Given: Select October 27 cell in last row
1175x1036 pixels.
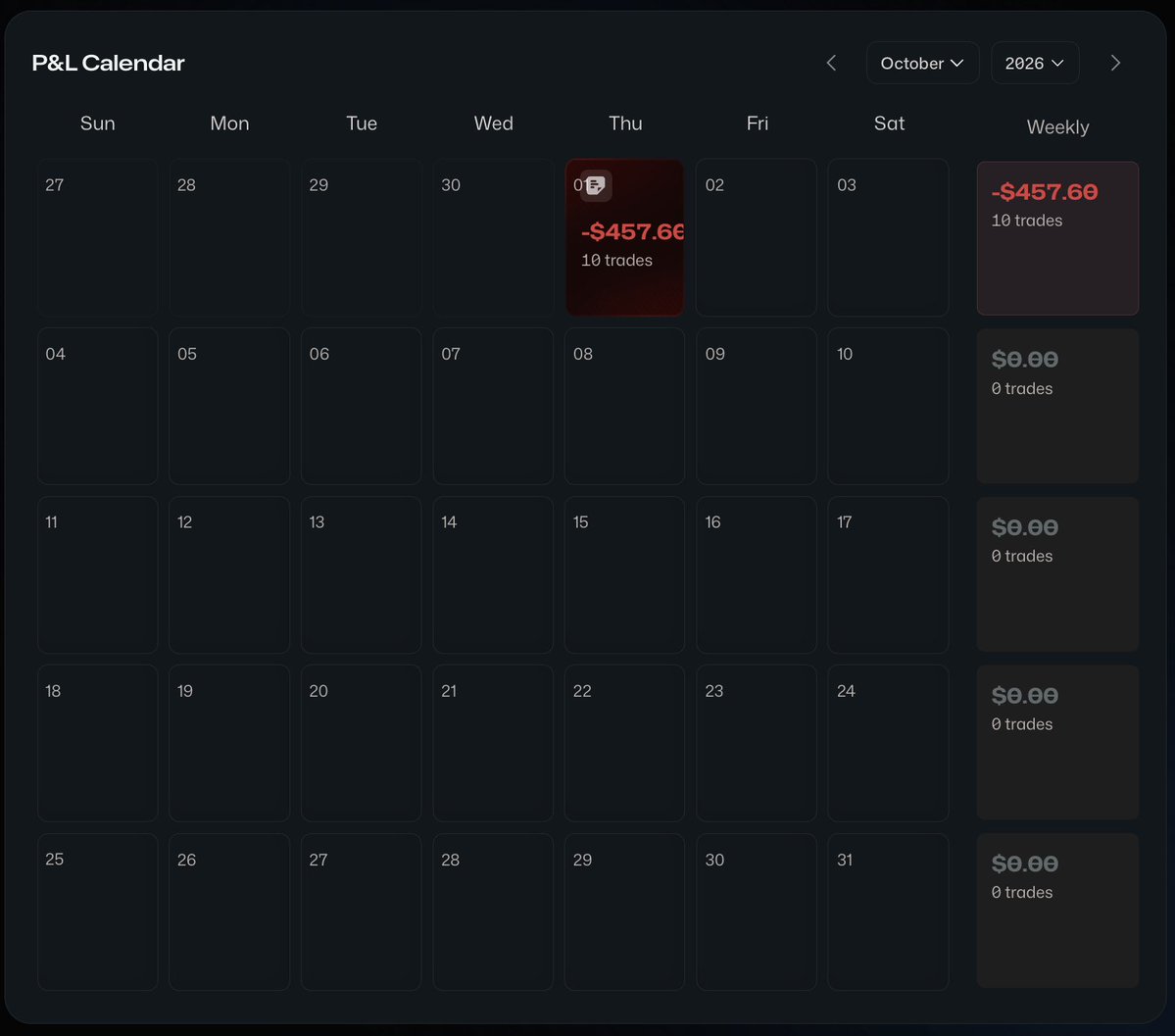Looking at the screenshot, I should pos(362,912).
